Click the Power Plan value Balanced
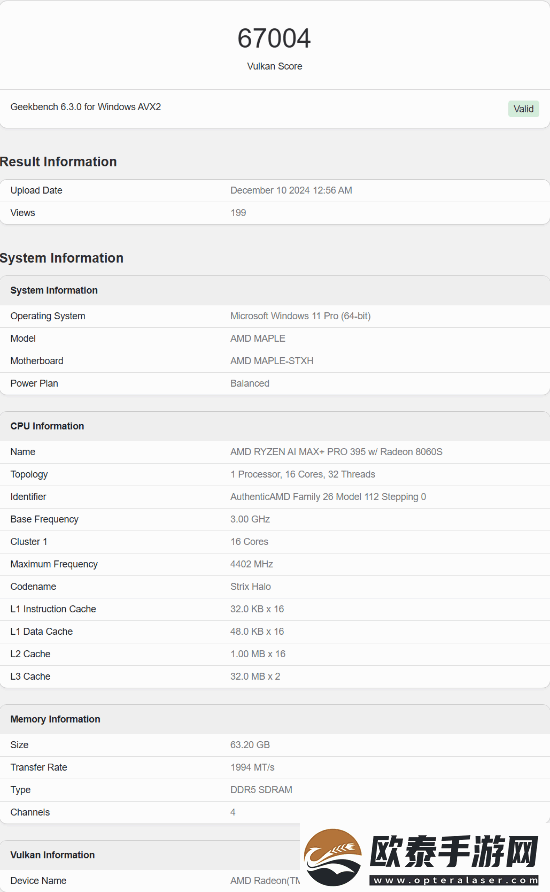 pyautogui.click(x=250, y=383)
